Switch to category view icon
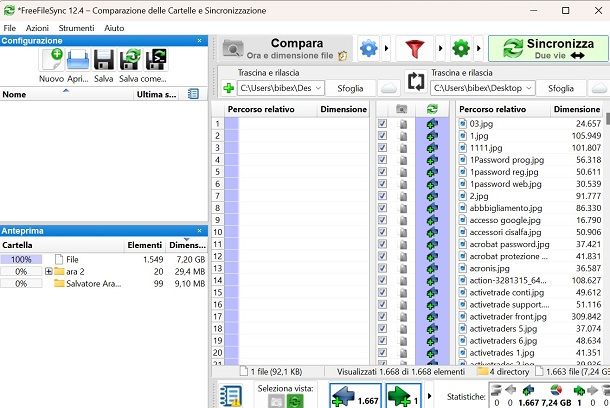 (x=275, y=401)
